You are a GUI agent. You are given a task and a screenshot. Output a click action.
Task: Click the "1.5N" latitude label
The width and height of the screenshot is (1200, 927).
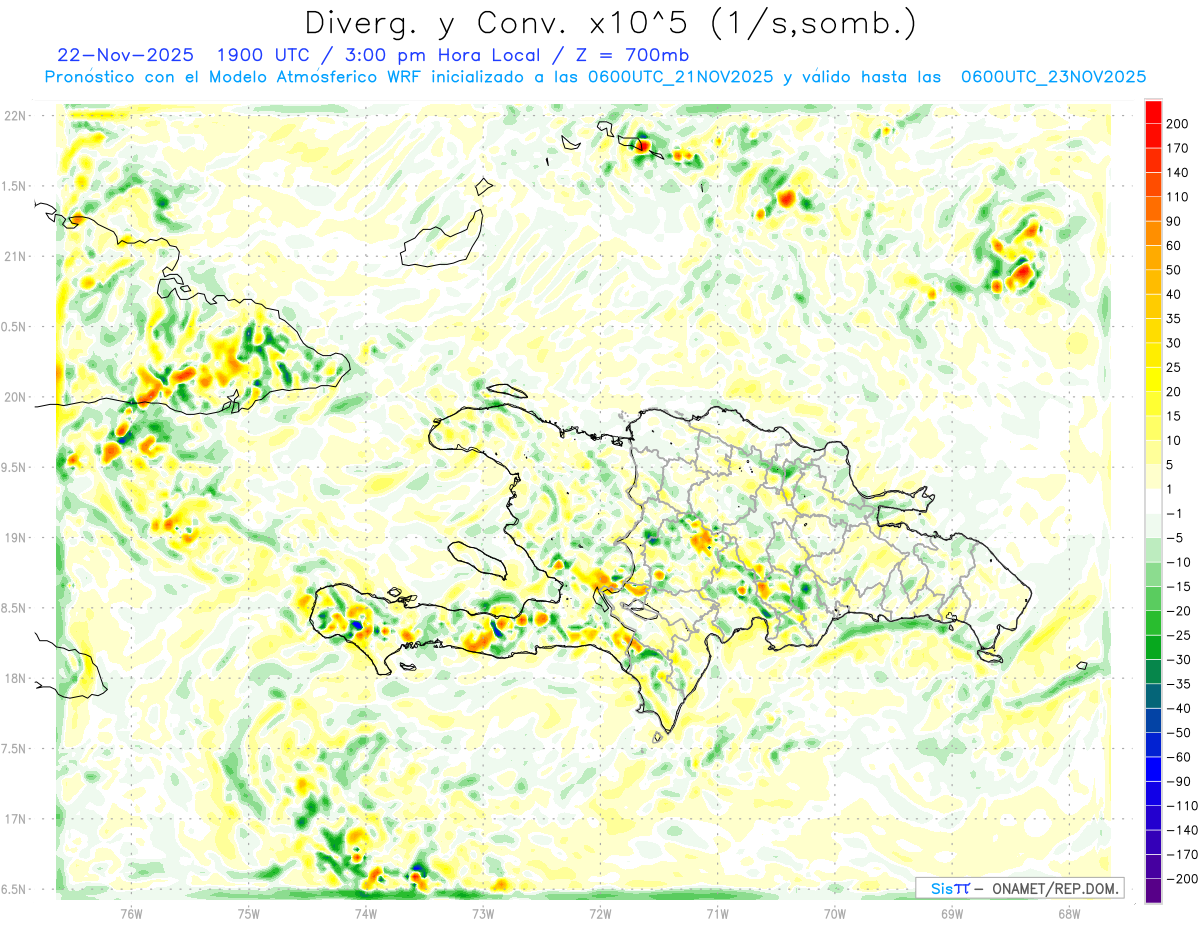(15, 186)
